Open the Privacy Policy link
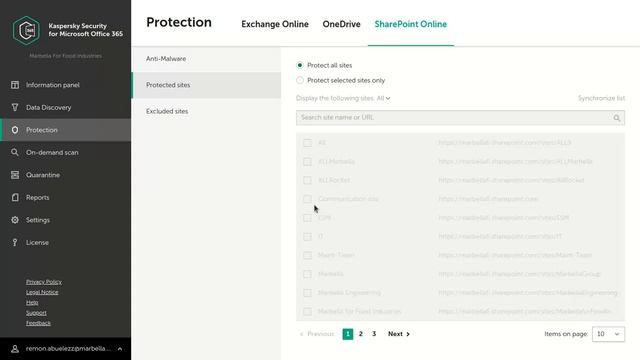Screen dimensions: 640x360 44,282
